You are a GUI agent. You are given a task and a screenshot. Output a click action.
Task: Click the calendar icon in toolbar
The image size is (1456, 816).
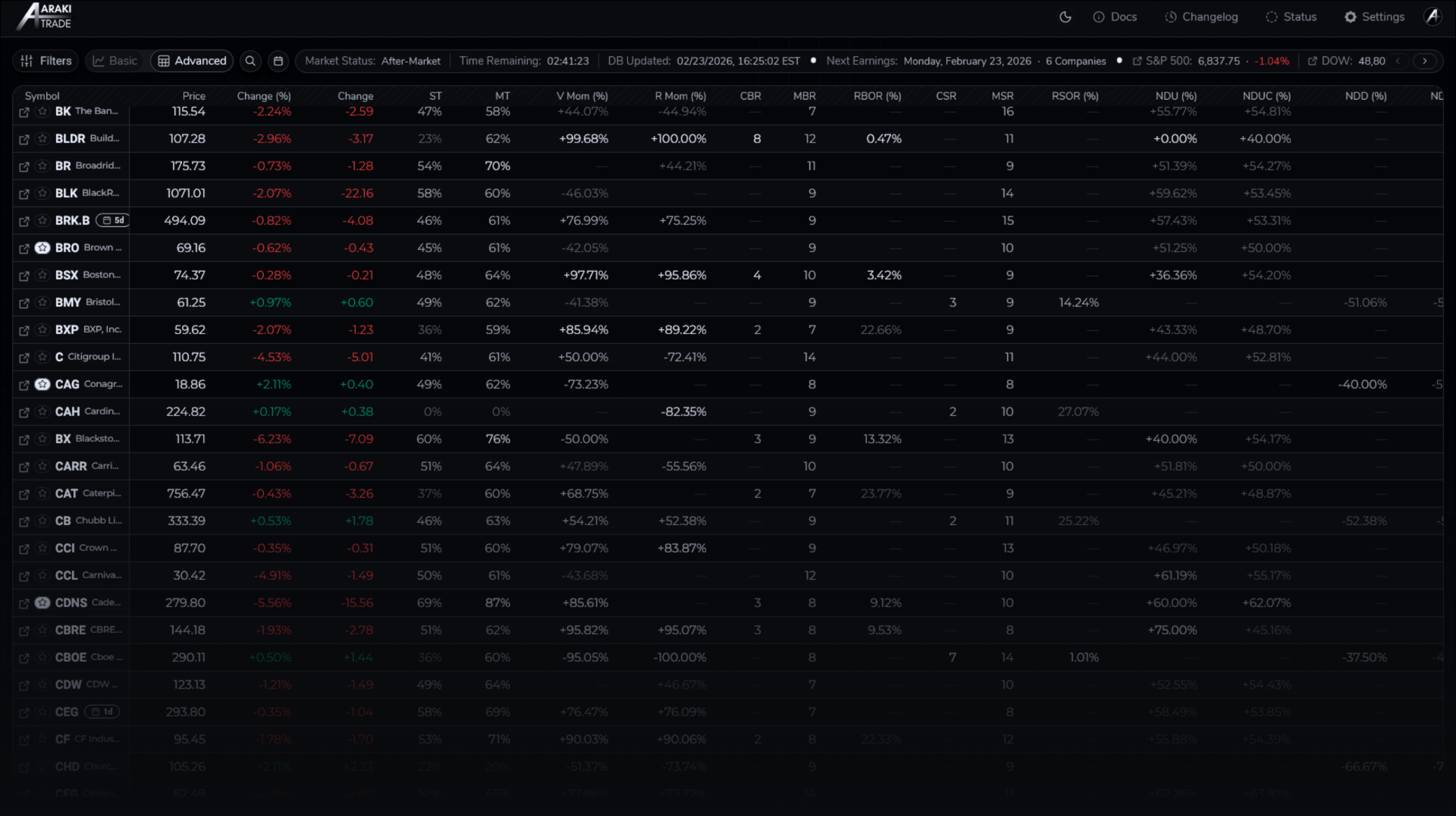[278, 61]
